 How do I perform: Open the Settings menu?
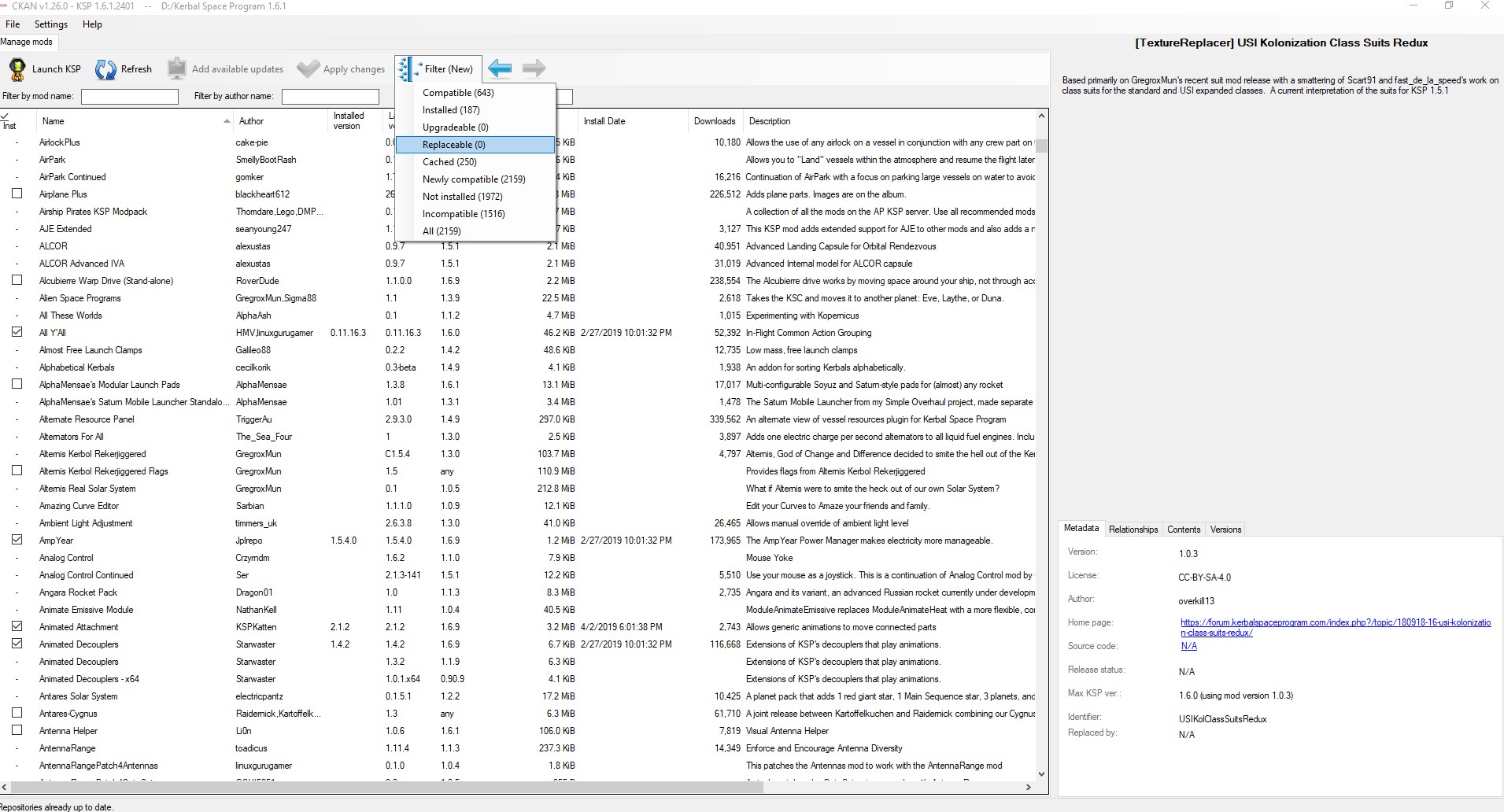[x=50, y=24]
